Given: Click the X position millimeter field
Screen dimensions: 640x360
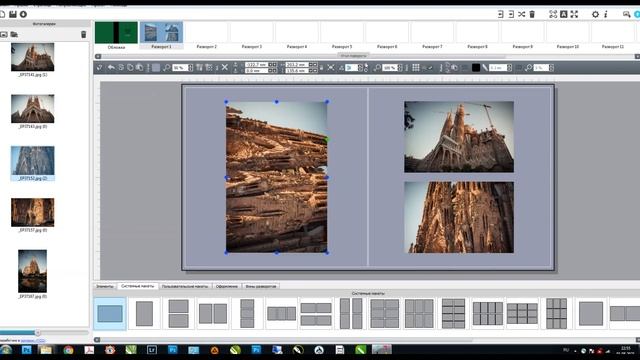Looking at the screenshot, I should (x=257, y=64).
